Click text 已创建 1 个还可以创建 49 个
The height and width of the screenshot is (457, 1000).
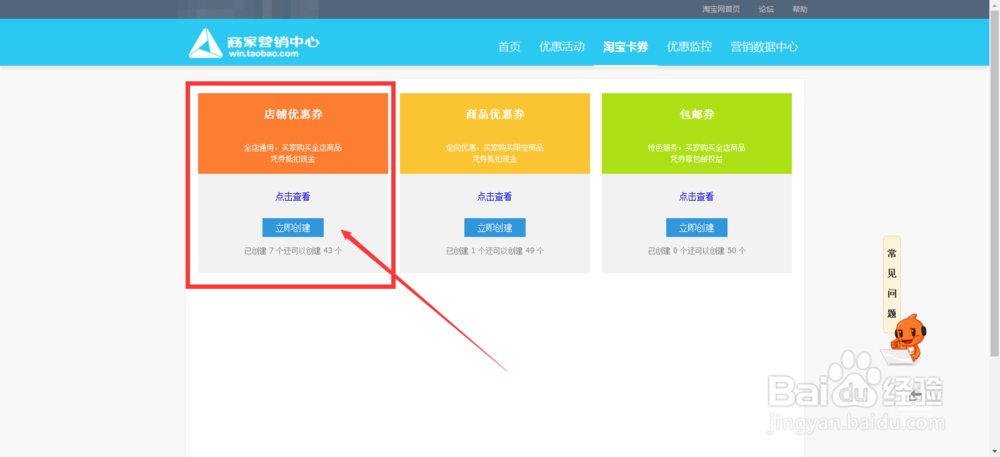pos(495,251)
